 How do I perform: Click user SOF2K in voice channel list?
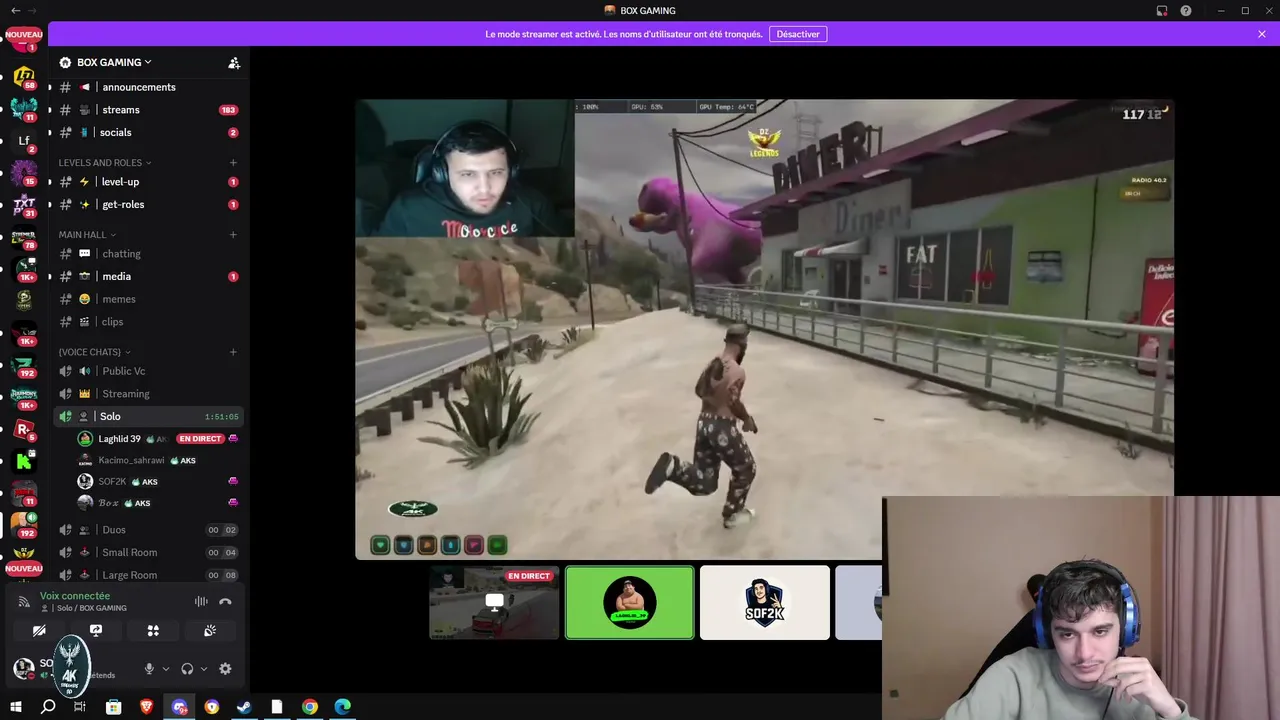point(112,482)
